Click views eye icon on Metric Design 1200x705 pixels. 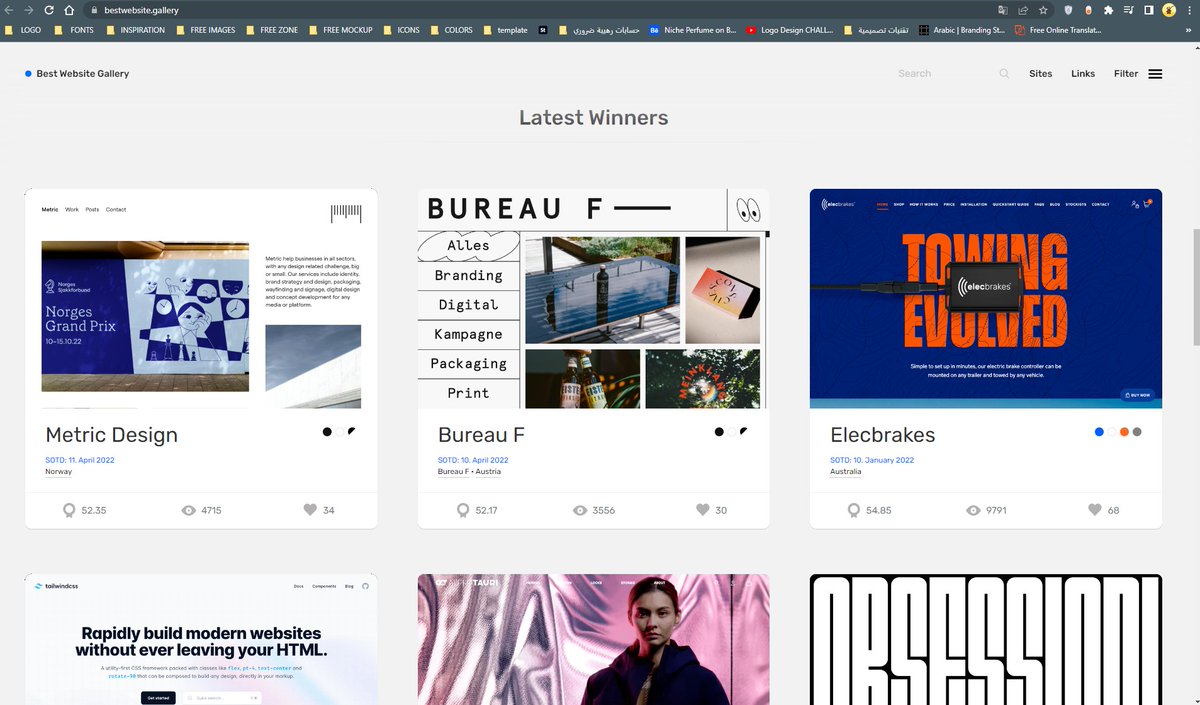[x=188, y=510]
